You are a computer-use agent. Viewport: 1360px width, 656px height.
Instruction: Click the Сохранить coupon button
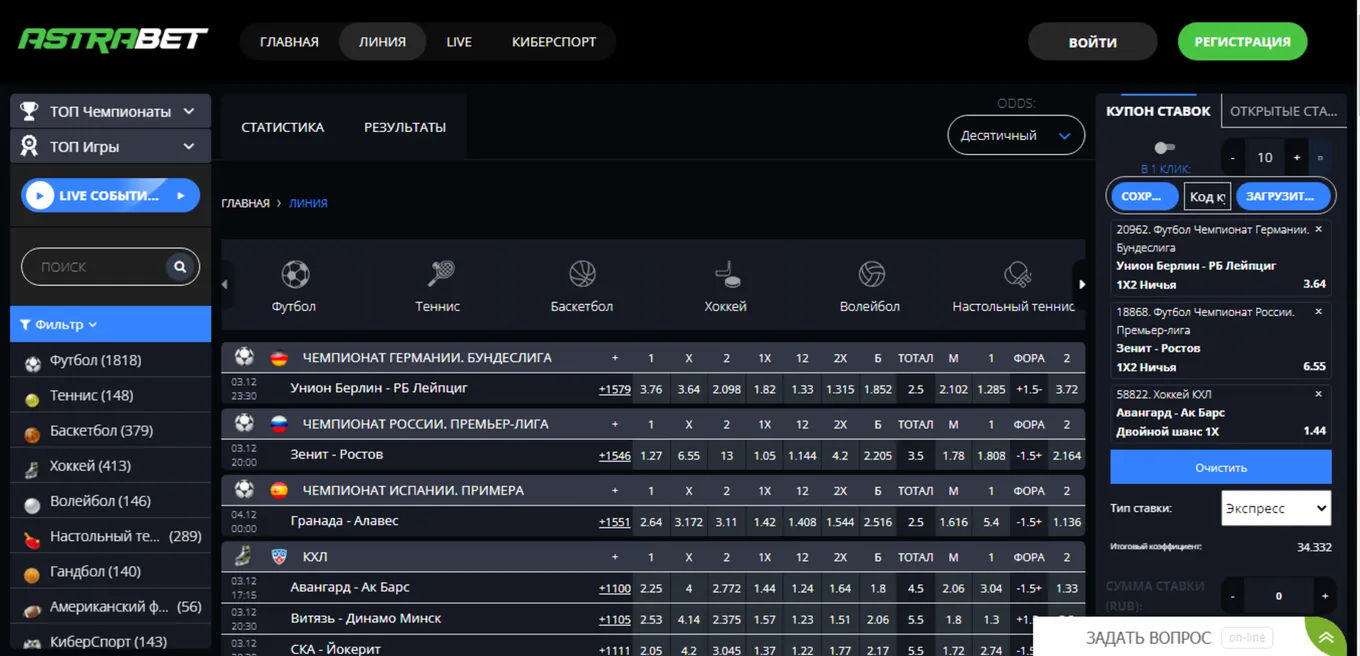click(1145, 196)
